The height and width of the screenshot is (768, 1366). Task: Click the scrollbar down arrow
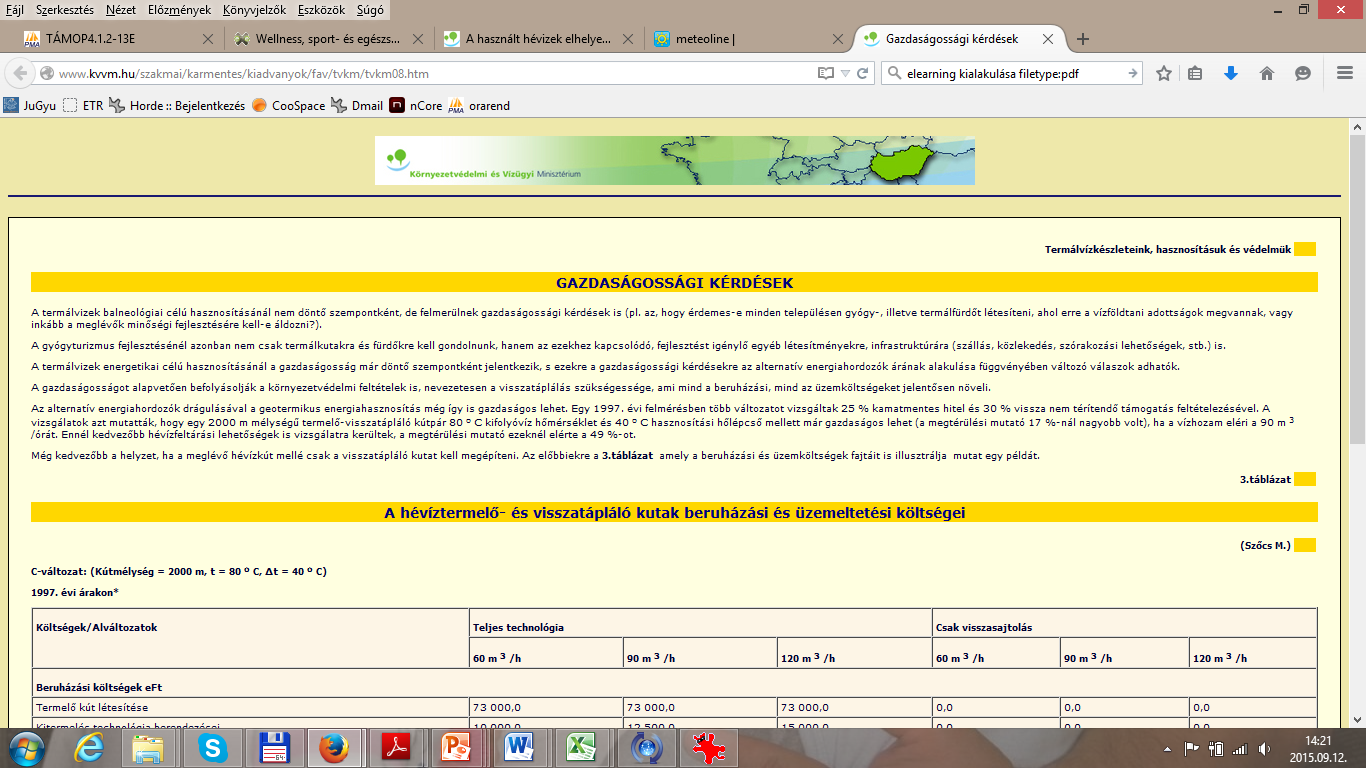click(1357, 720)
